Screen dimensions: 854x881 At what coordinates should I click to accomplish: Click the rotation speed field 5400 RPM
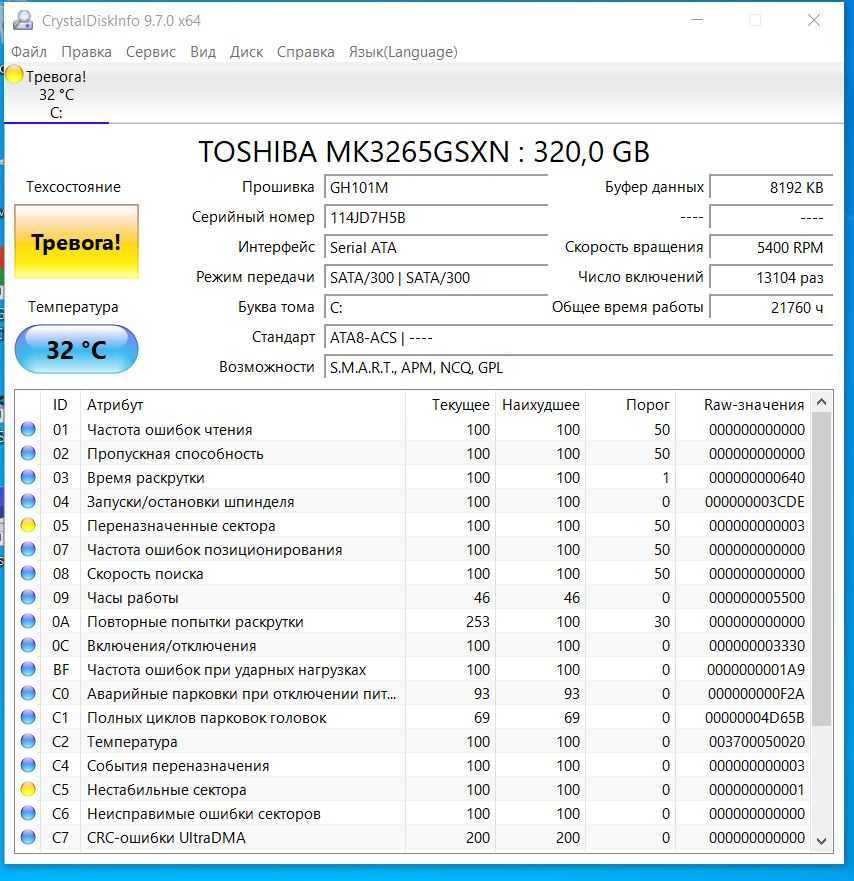click(771, 247)
